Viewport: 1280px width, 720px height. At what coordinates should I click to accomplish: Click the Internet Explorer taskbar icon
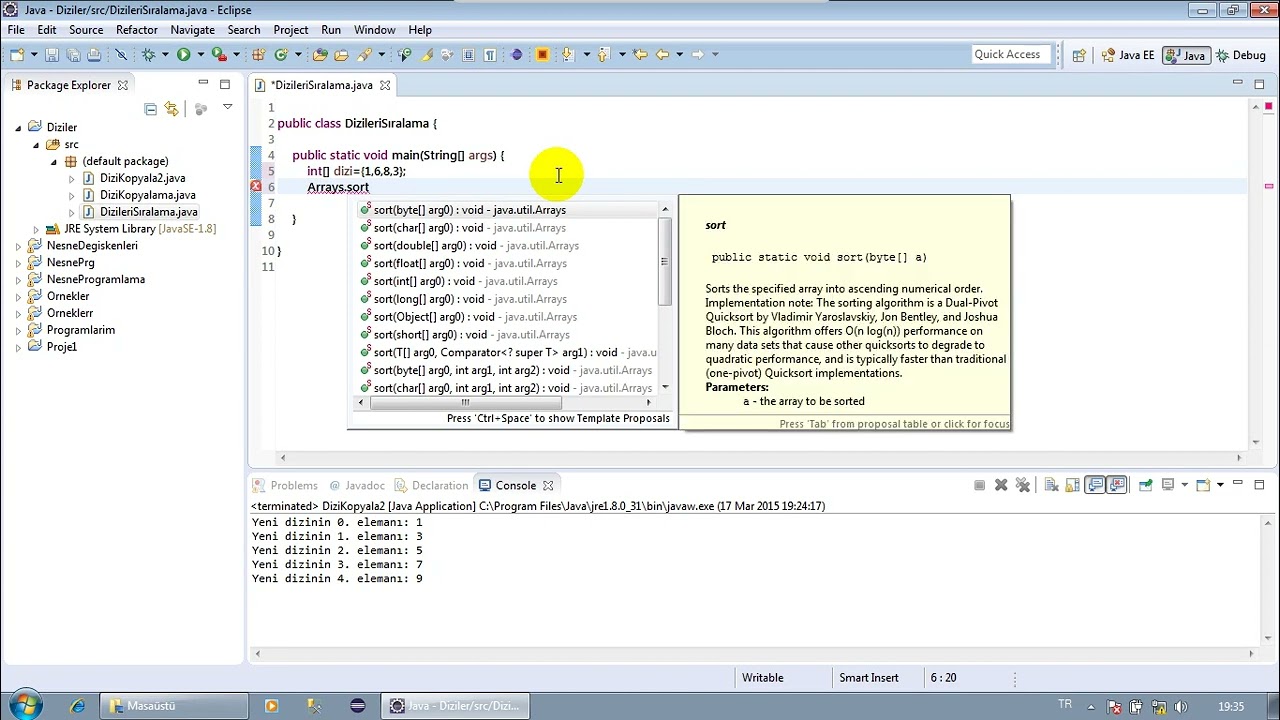(x=78, y=706)
